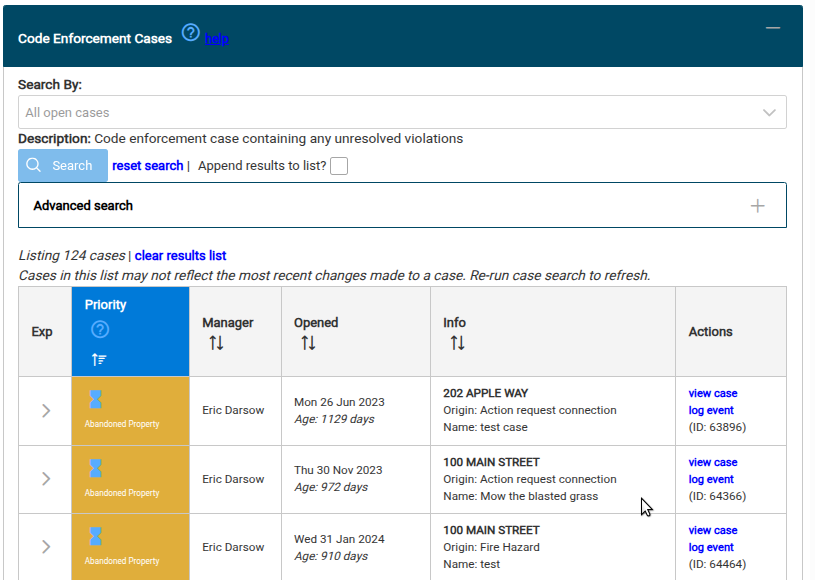
Task: Click the 'Listing 124 cases' text
Action: point(72,256)
